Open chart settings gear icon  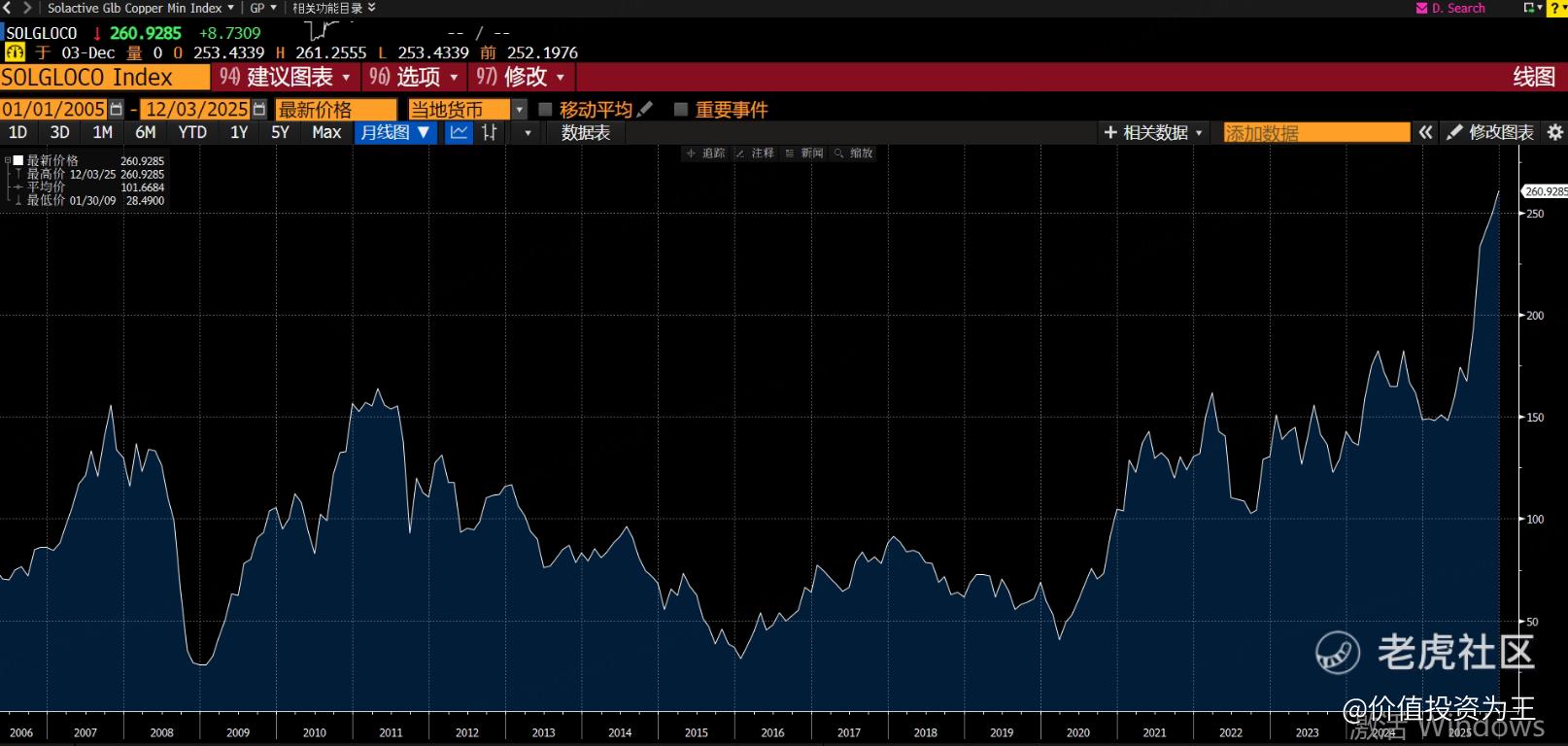tap(1554, 132)
